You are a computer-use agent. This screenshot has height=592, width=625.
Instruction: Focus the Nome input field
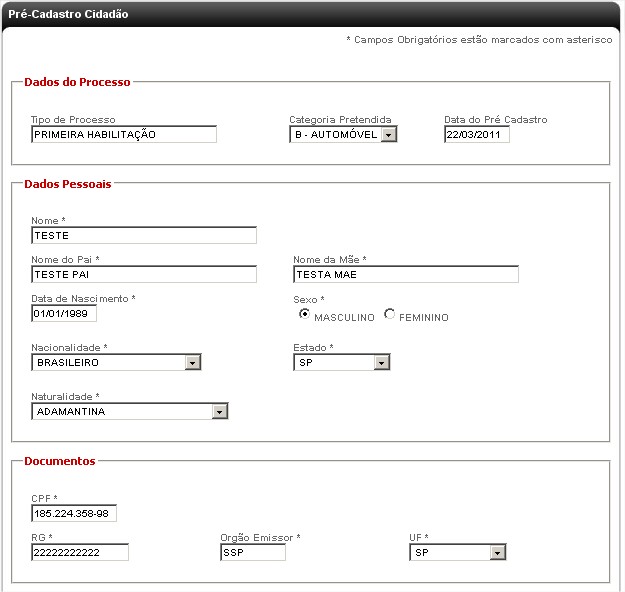click(x=143, y=236)
